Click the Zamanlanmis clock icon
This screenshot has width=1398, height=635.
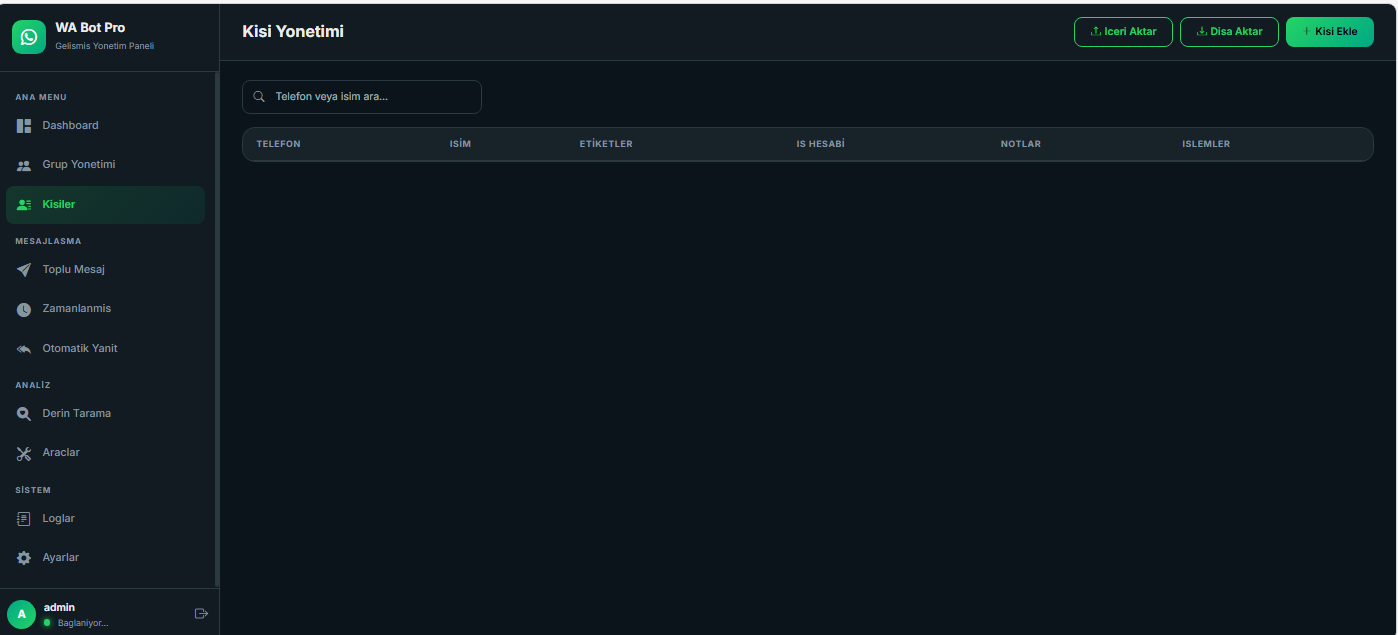click(24, 309)
